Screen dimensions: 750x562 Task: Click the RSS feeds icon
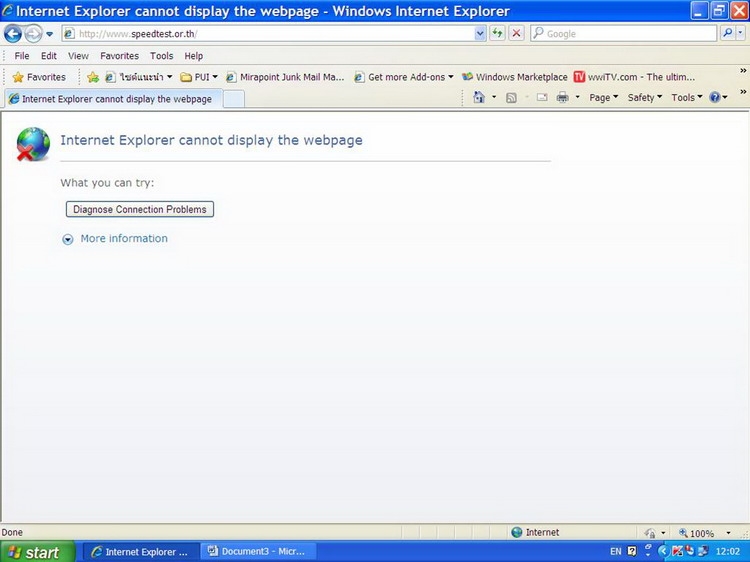[511, 98]
